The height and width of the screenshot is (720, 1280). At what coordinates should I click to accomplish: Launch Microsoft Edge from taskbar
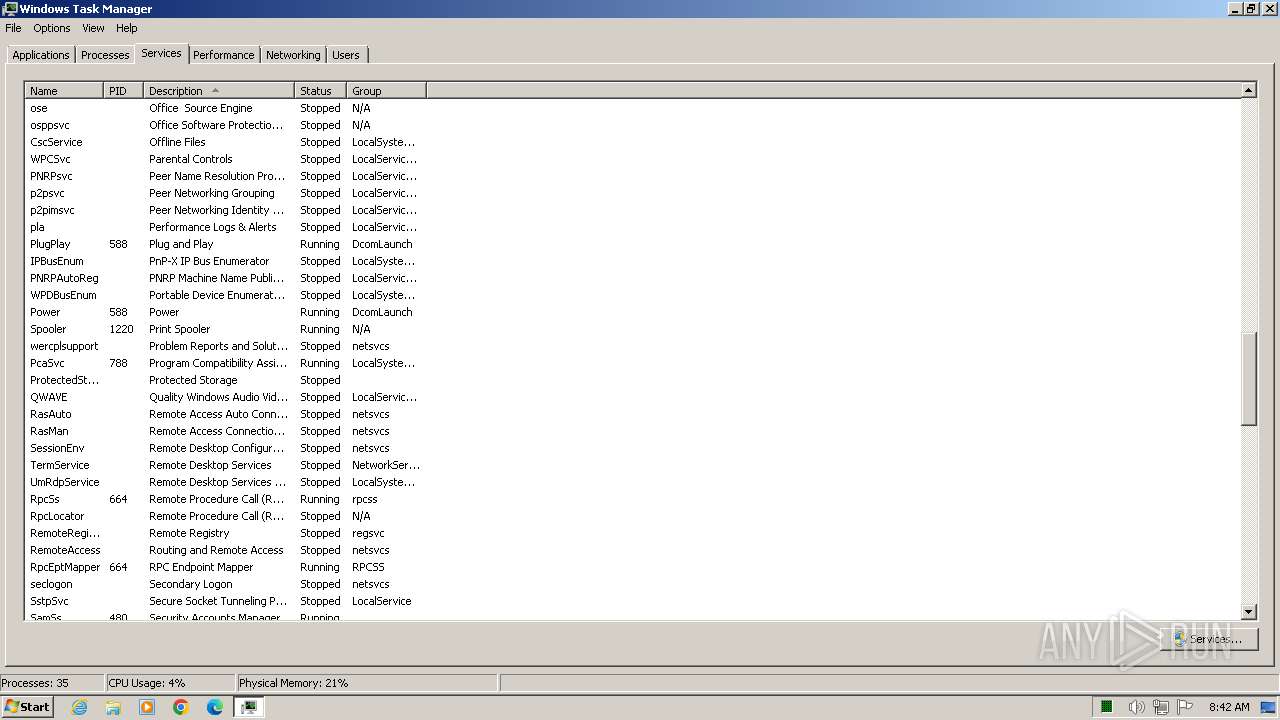215,707
